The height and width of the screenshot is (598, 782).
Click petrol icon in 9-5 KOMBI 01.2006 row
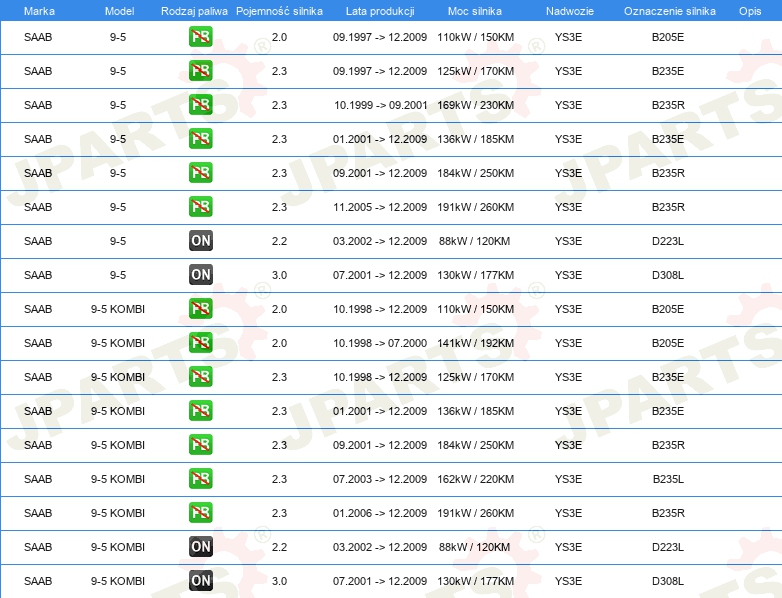point(200,513)
